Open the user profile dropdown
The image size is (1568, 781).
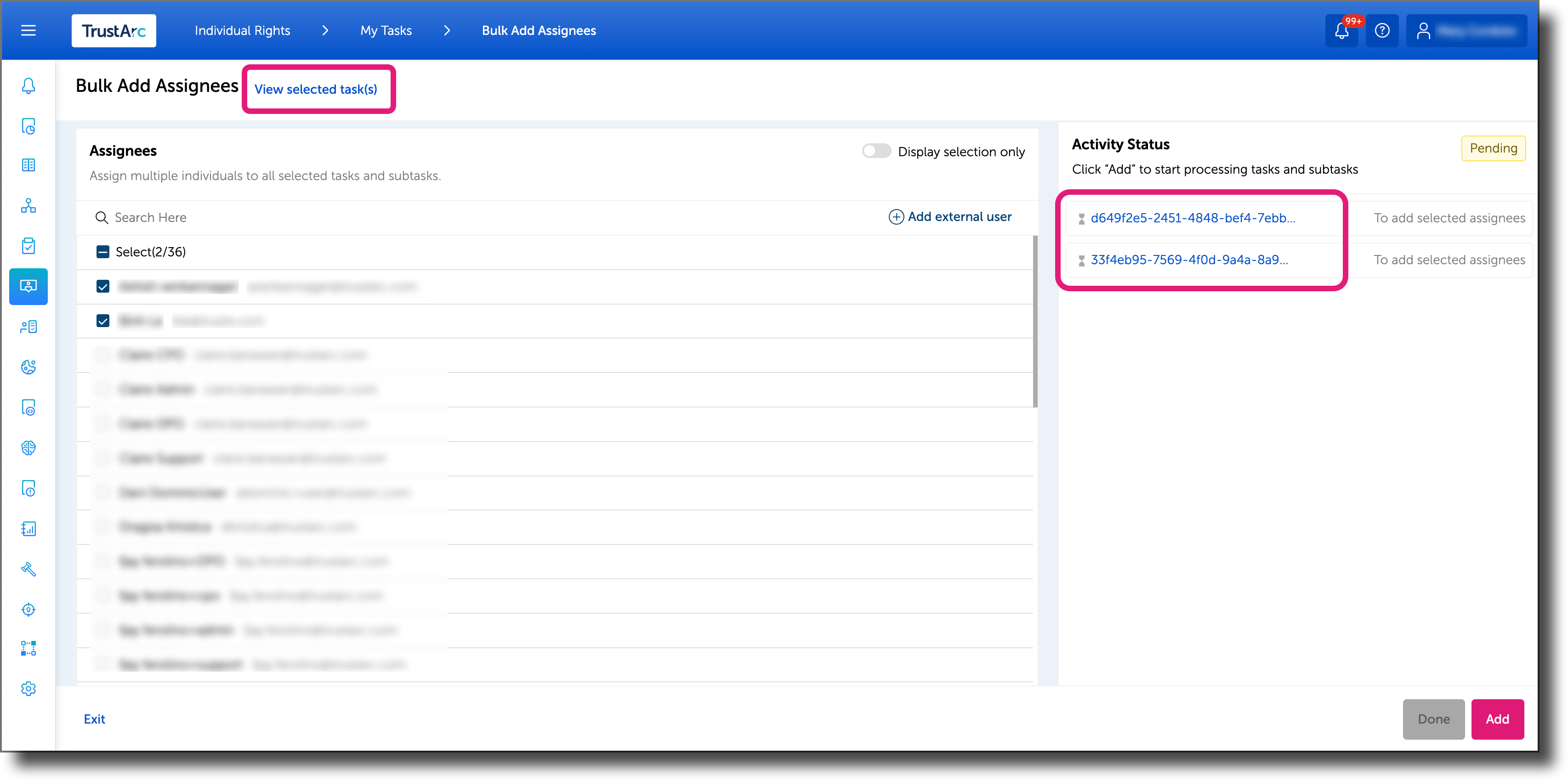click(x=1466, y=30)
